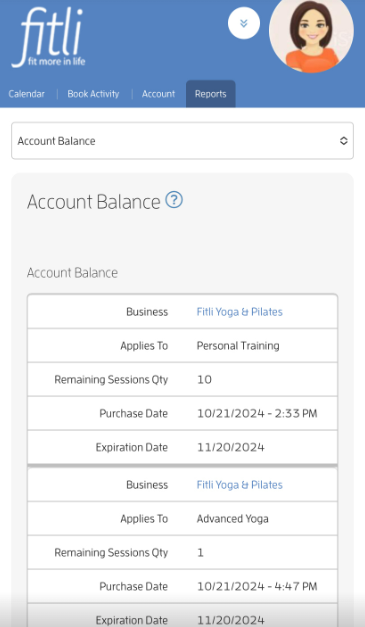
Task: Click the Account Balance help question icon
Action: (174, 200)
